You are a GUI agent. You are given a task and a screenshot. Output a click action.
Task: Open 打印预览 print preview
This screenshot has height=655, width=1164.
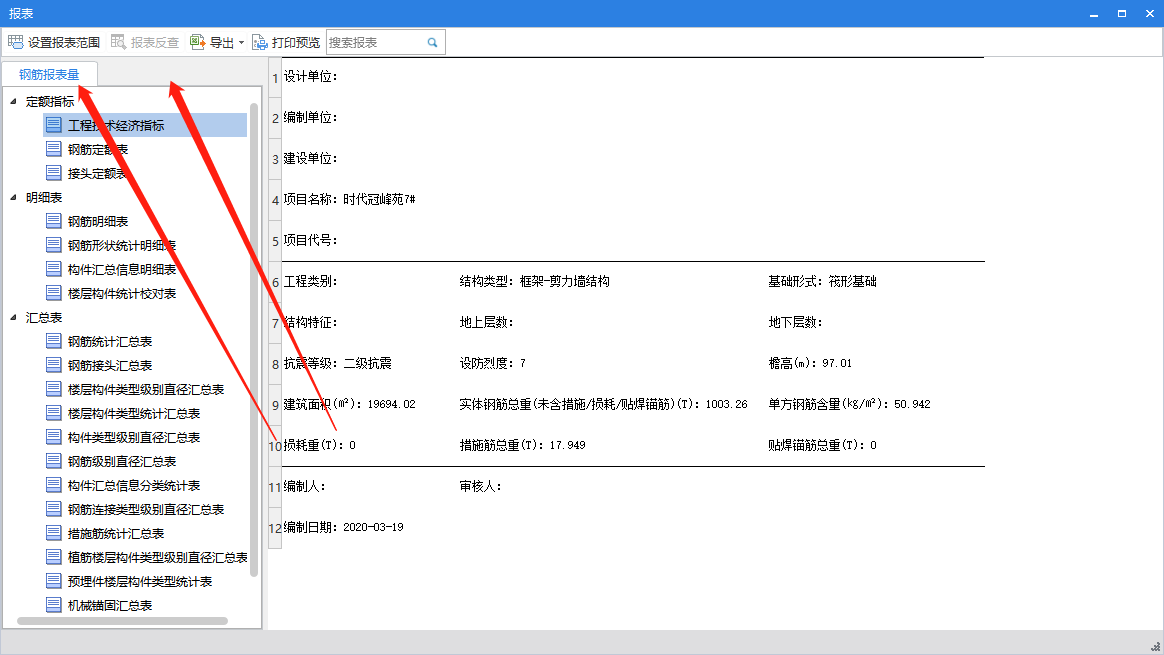[x=286, y=42]
